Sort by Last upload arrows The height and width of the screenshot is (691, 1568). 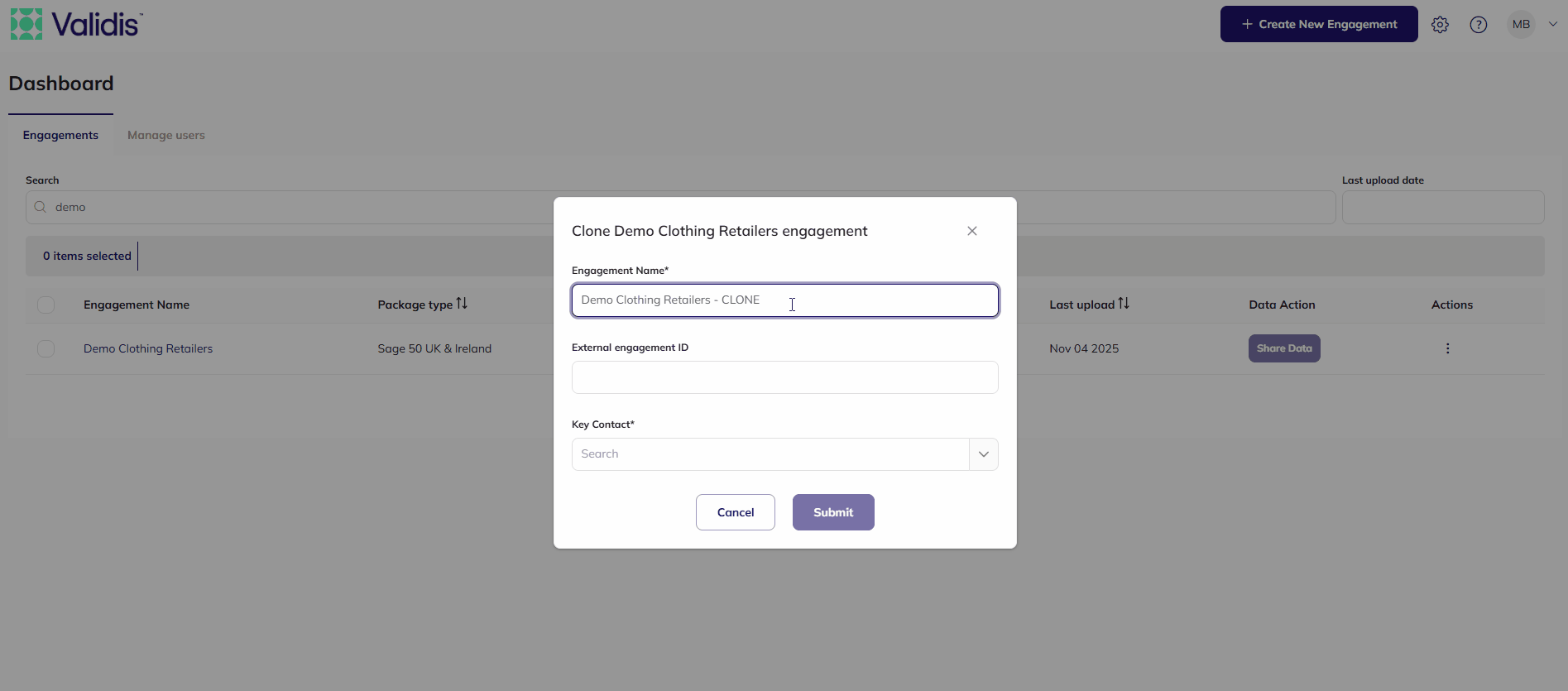coord(1124,304)
